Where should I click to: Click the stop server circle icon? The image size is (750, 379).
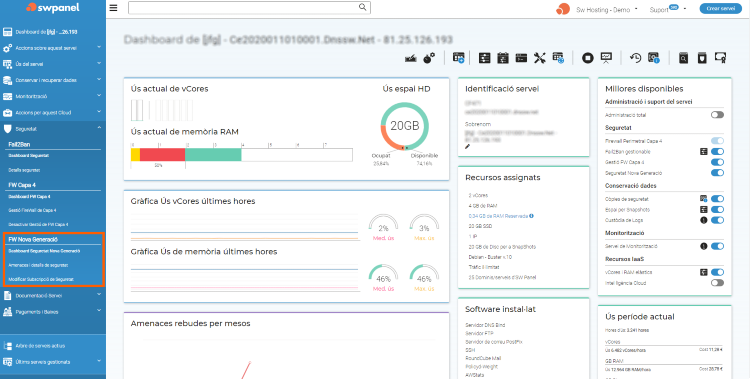588,58
